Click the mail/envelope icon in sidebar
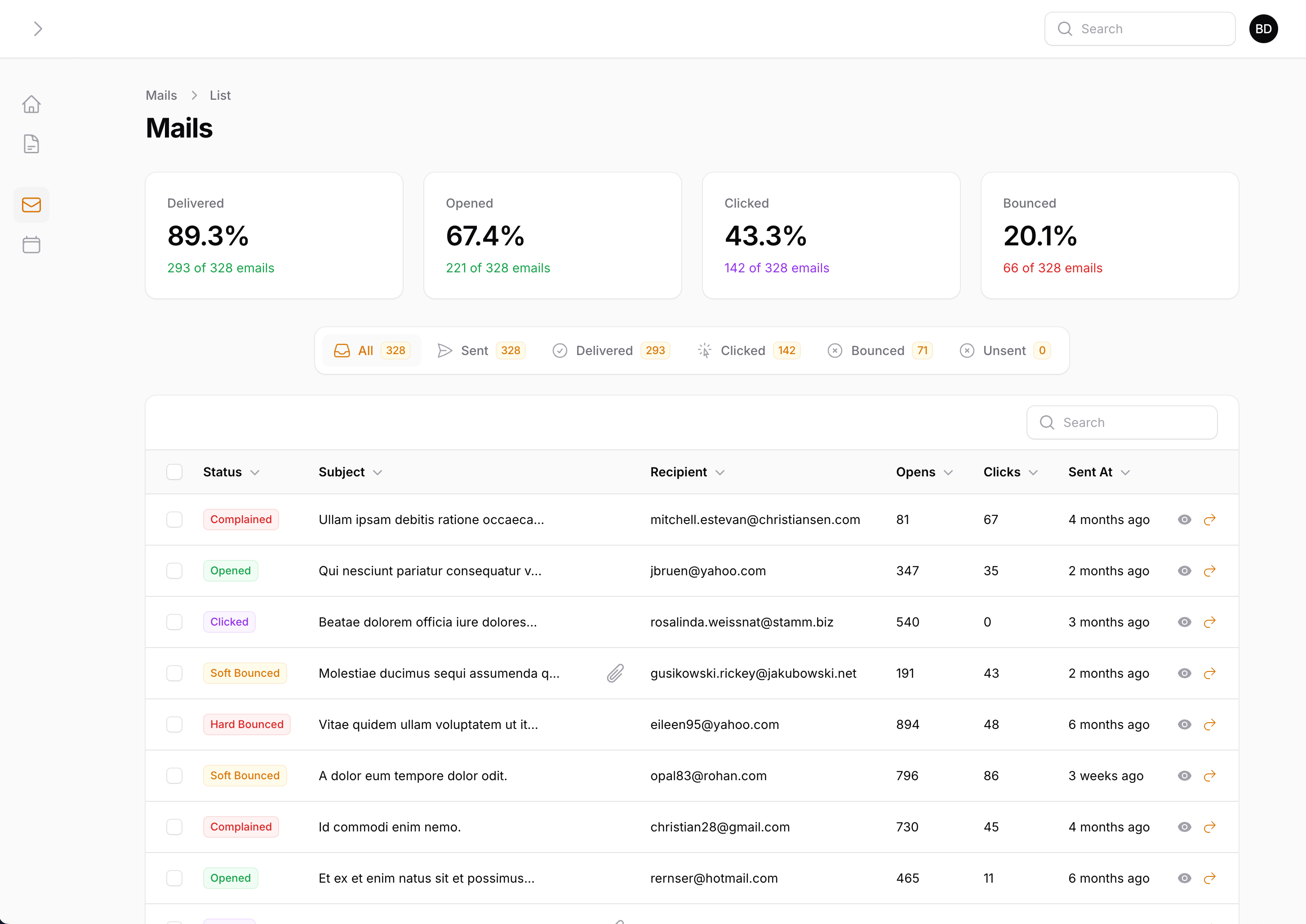Image resolution: width=1306 pixels, height=924 pixels. [30, 205]
